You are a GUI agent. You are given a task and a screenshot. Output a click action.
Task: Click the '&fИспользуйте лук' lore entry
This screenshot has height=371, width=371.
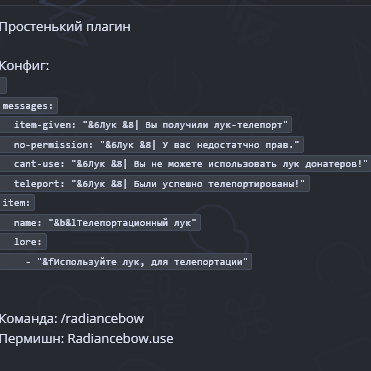pos(126,261)
